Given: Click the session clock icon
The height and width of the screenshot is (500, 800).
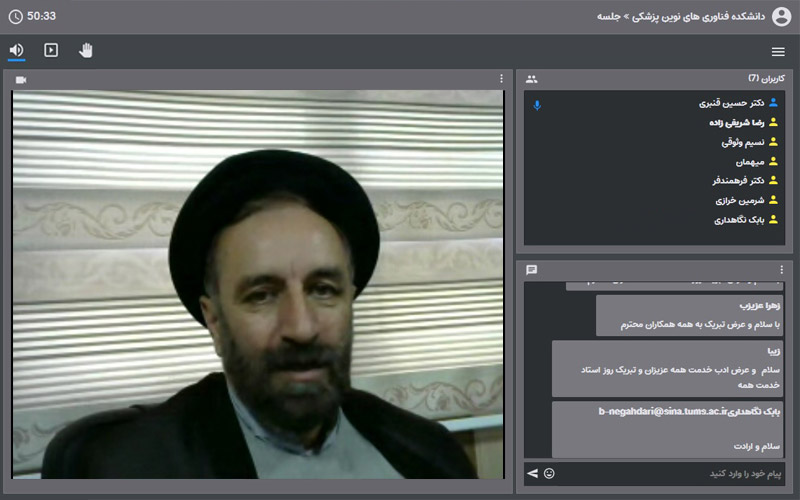Looking at the screenshot, I should (x=16, y=17).
